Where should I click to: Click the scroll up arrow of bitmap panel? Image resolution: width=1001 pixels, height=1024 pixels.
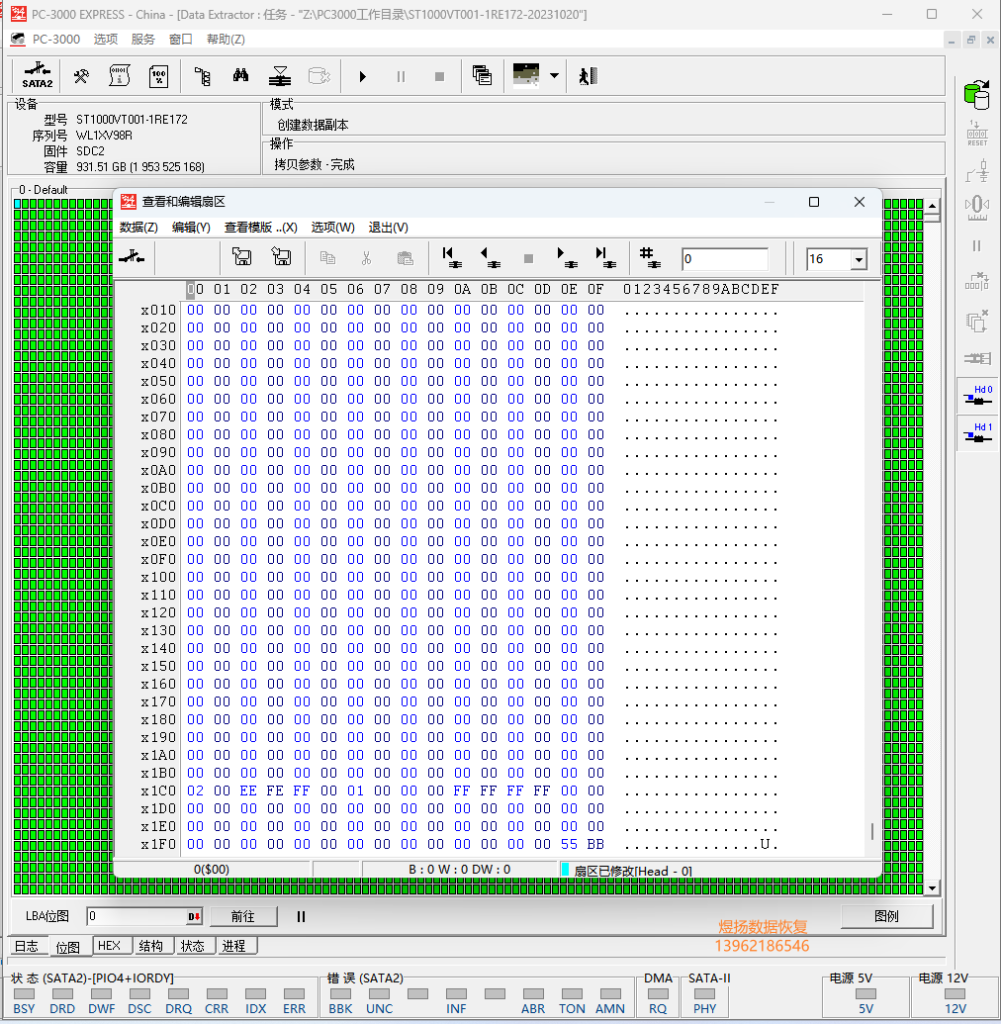point(932,206)
